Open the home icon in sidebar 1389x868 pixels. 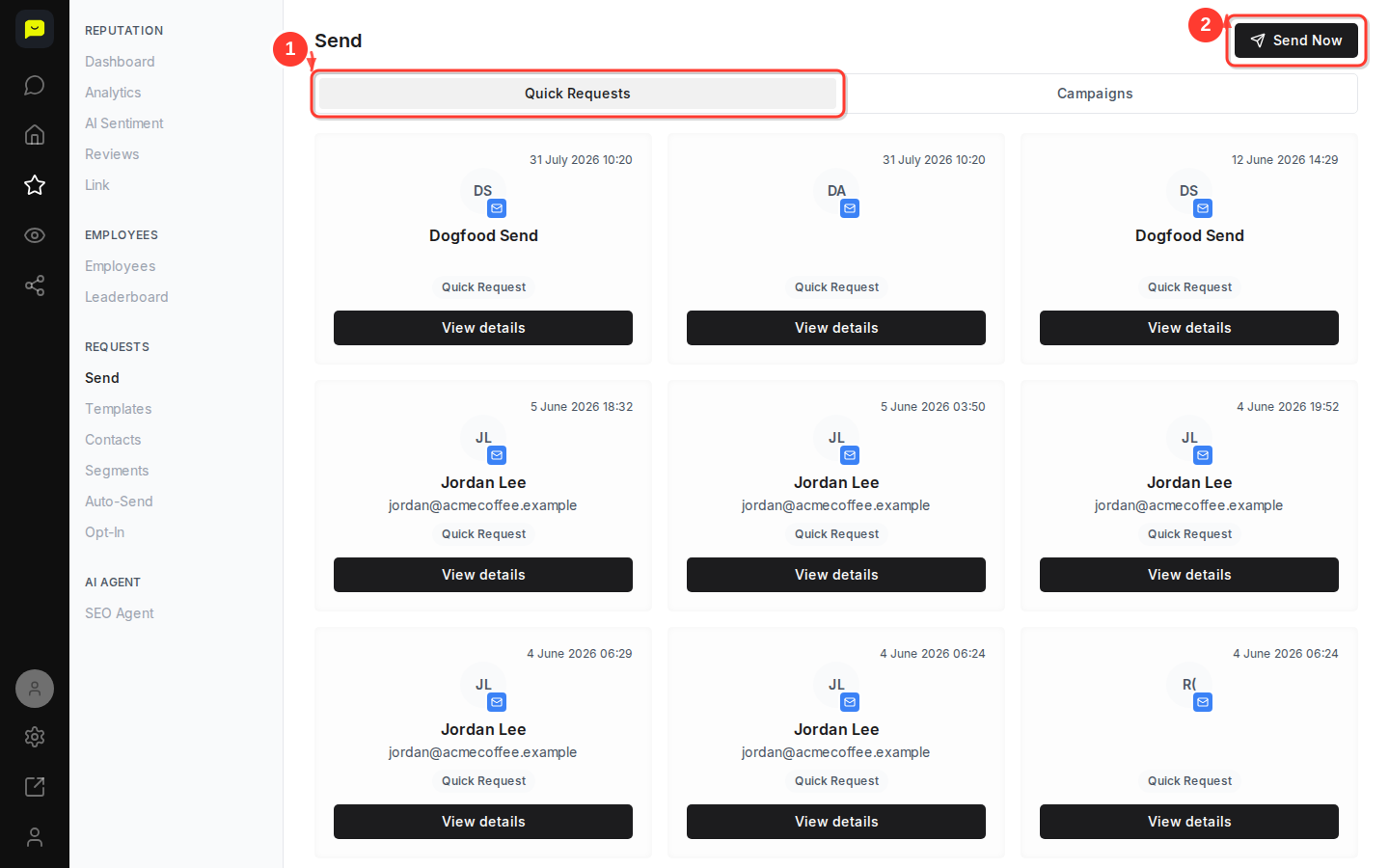click(x=35, y=135)
